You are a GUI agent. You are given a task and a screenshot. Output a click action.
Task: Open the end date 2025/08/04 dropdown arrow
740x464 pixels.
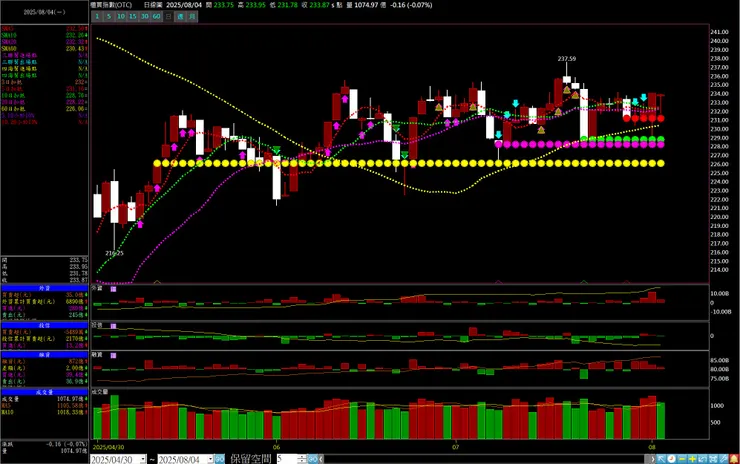[x=210, y=459]
